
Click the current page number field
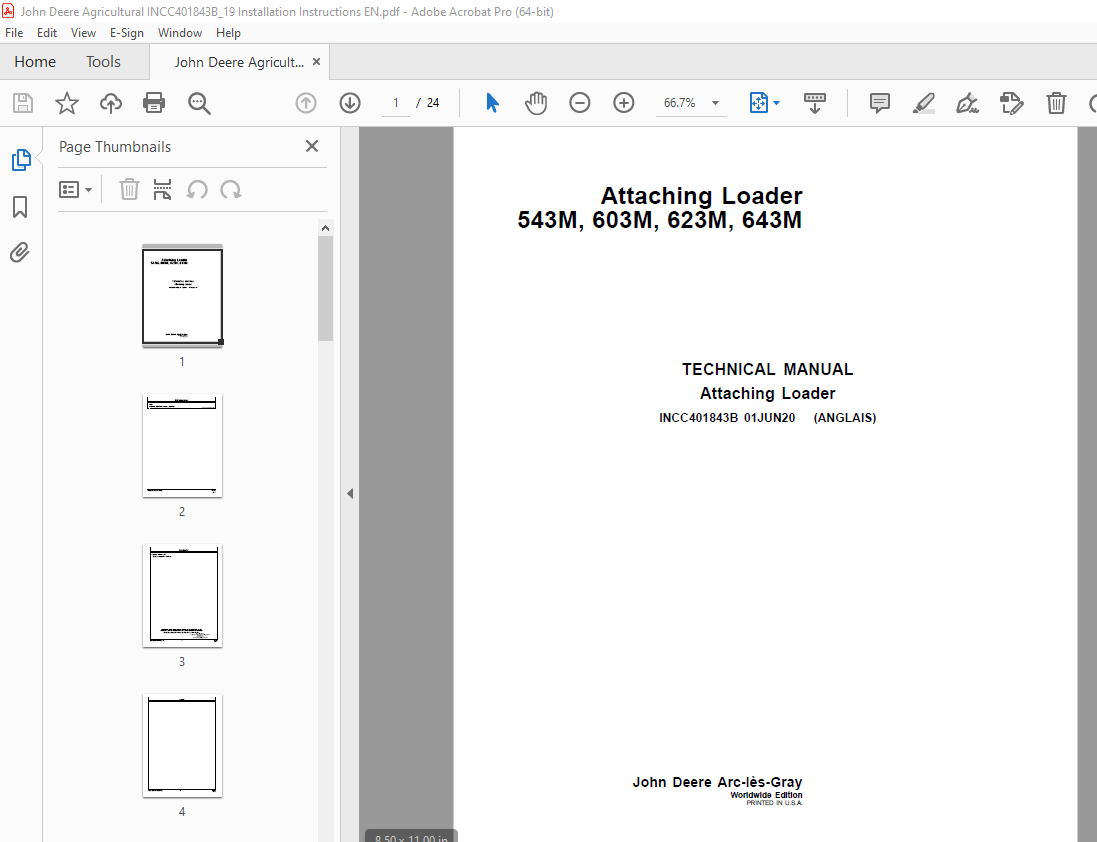(396, 103)
